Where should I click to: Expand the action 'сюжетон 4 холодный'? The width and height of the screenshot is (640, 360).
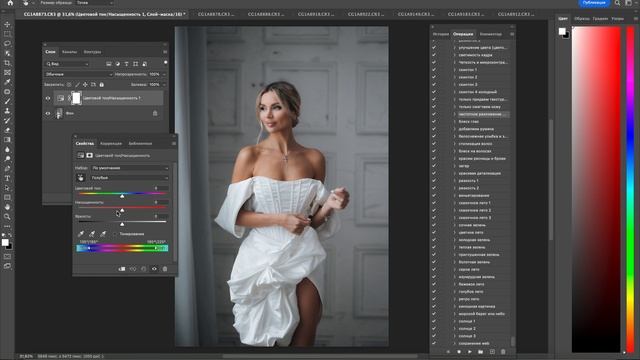click(454, 92)
